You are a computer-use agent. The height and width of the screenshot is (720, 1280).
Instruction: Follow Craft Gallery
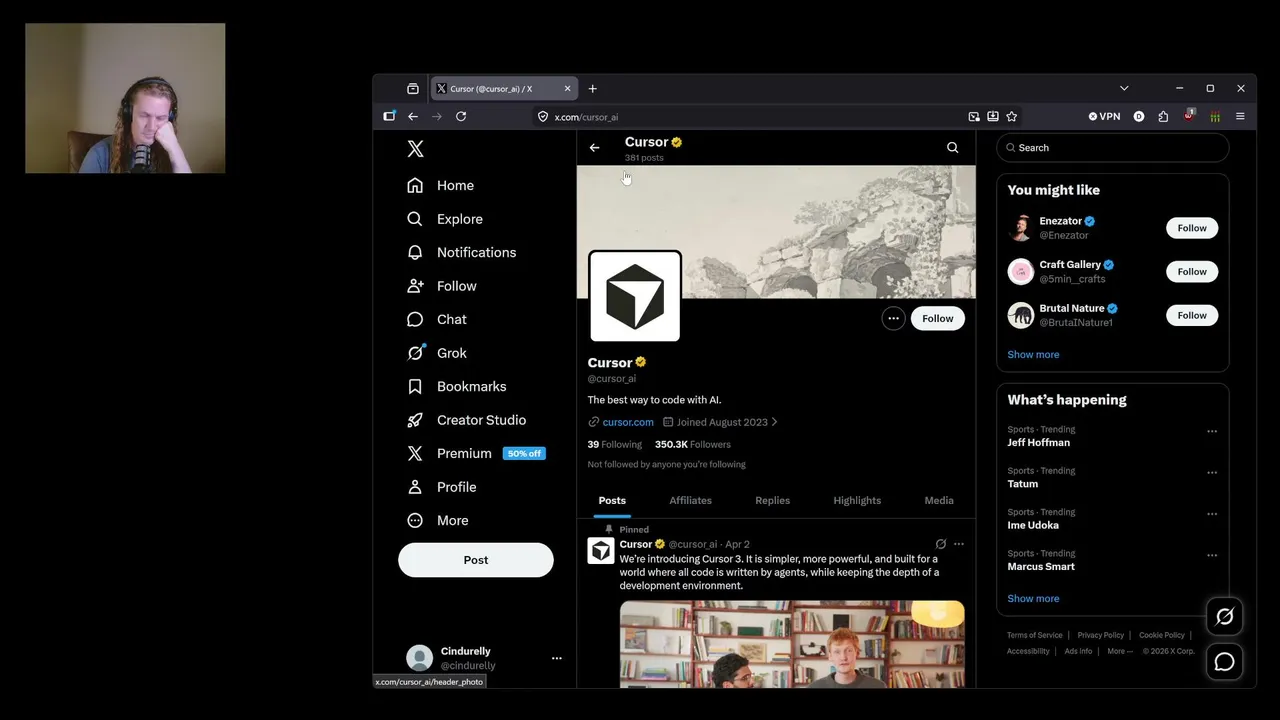point(1192,272)
